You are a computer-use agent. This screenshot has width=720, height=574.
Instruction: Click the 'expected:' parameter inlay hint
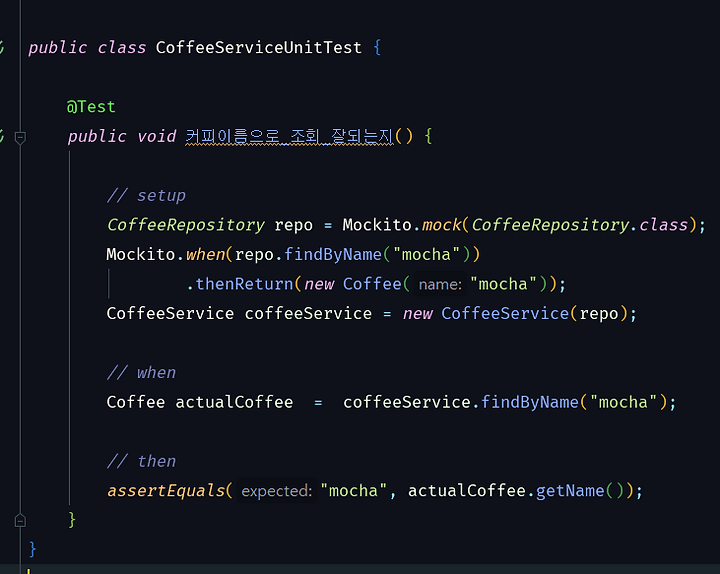[276, 491]
